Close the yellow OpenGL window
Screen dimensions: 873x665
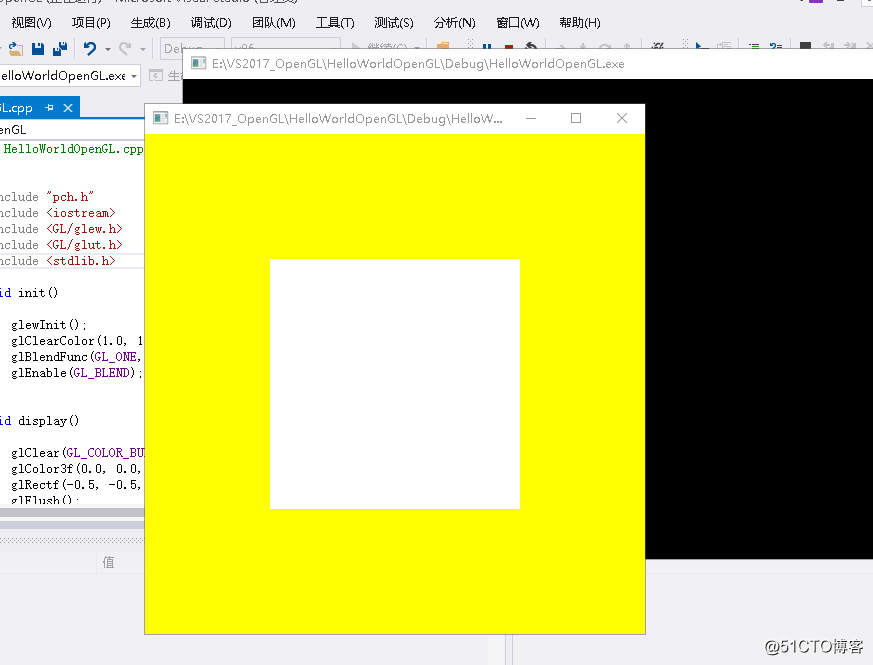622,118
